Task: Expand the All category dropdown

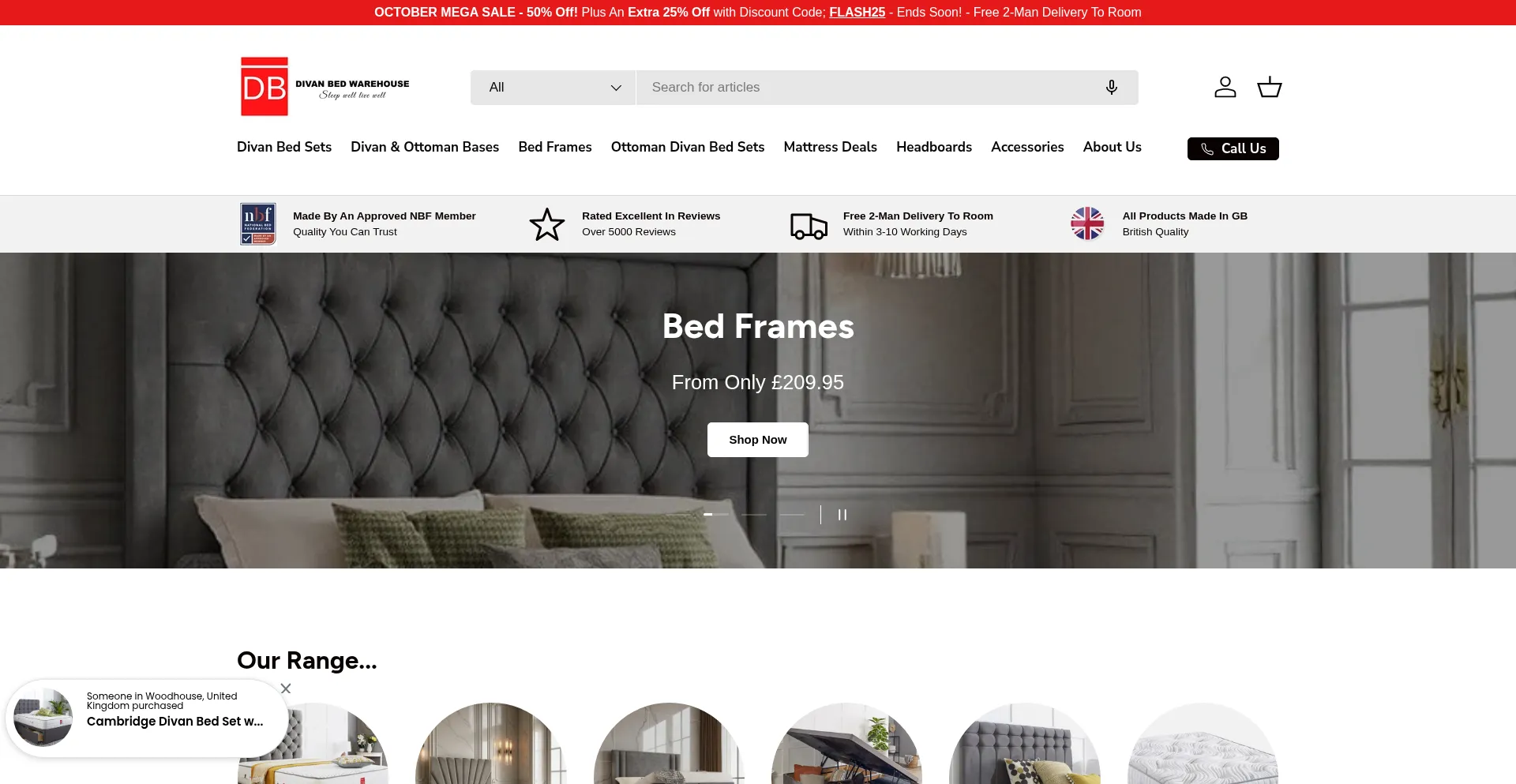Action: [x=553, y=88]
